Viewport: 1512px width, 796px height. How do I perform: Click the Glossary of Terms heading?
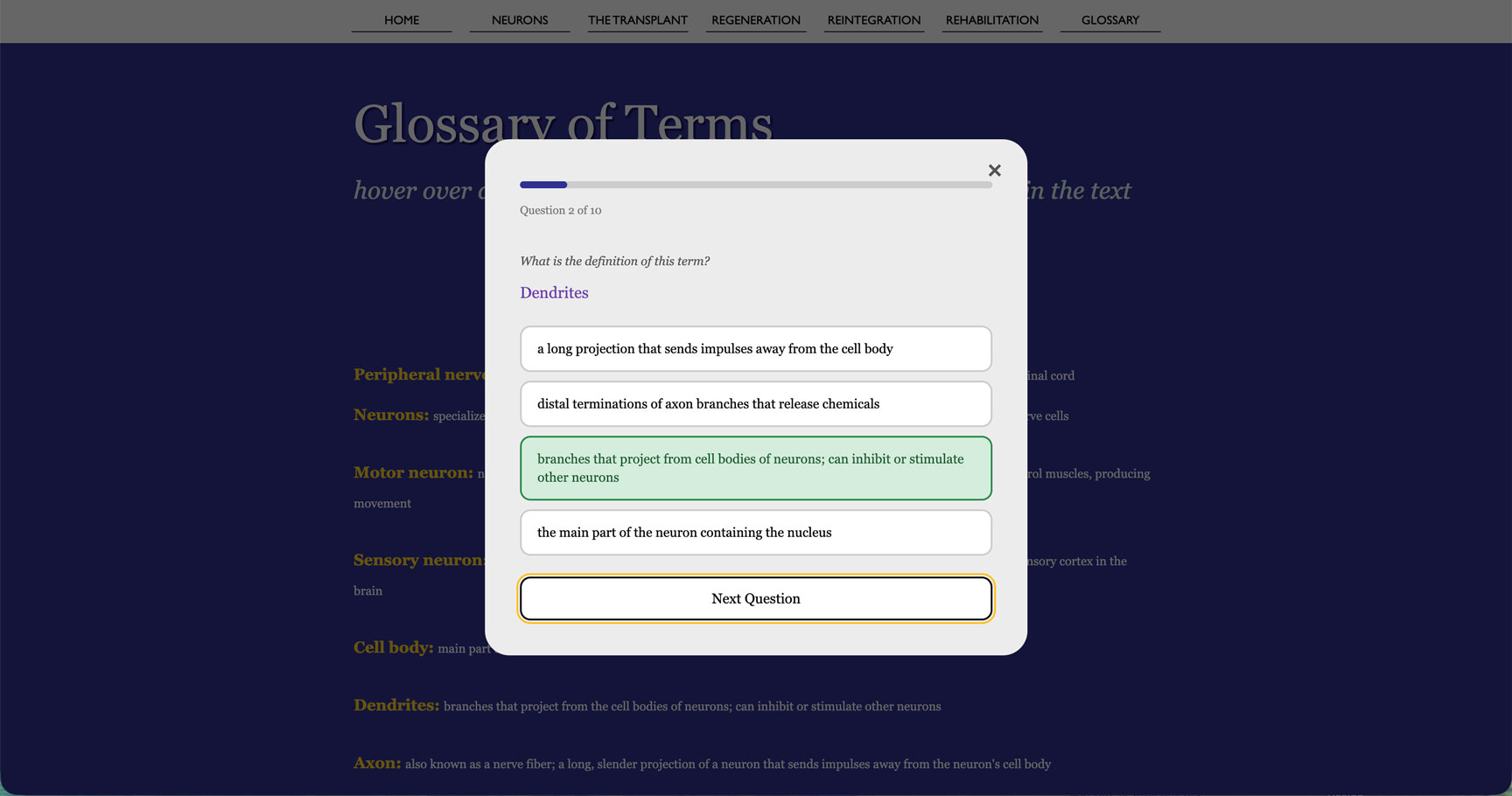[561, 123]
